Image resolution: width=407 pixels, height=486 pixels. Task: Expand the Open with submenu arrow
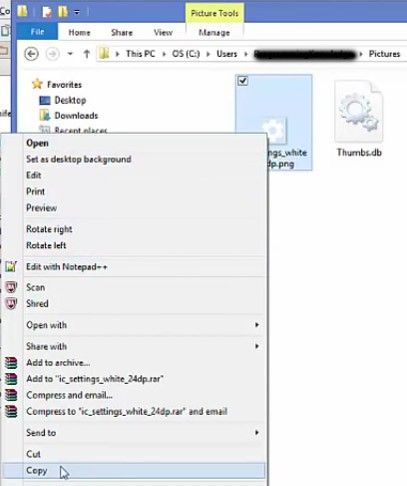tap(257, 325)
